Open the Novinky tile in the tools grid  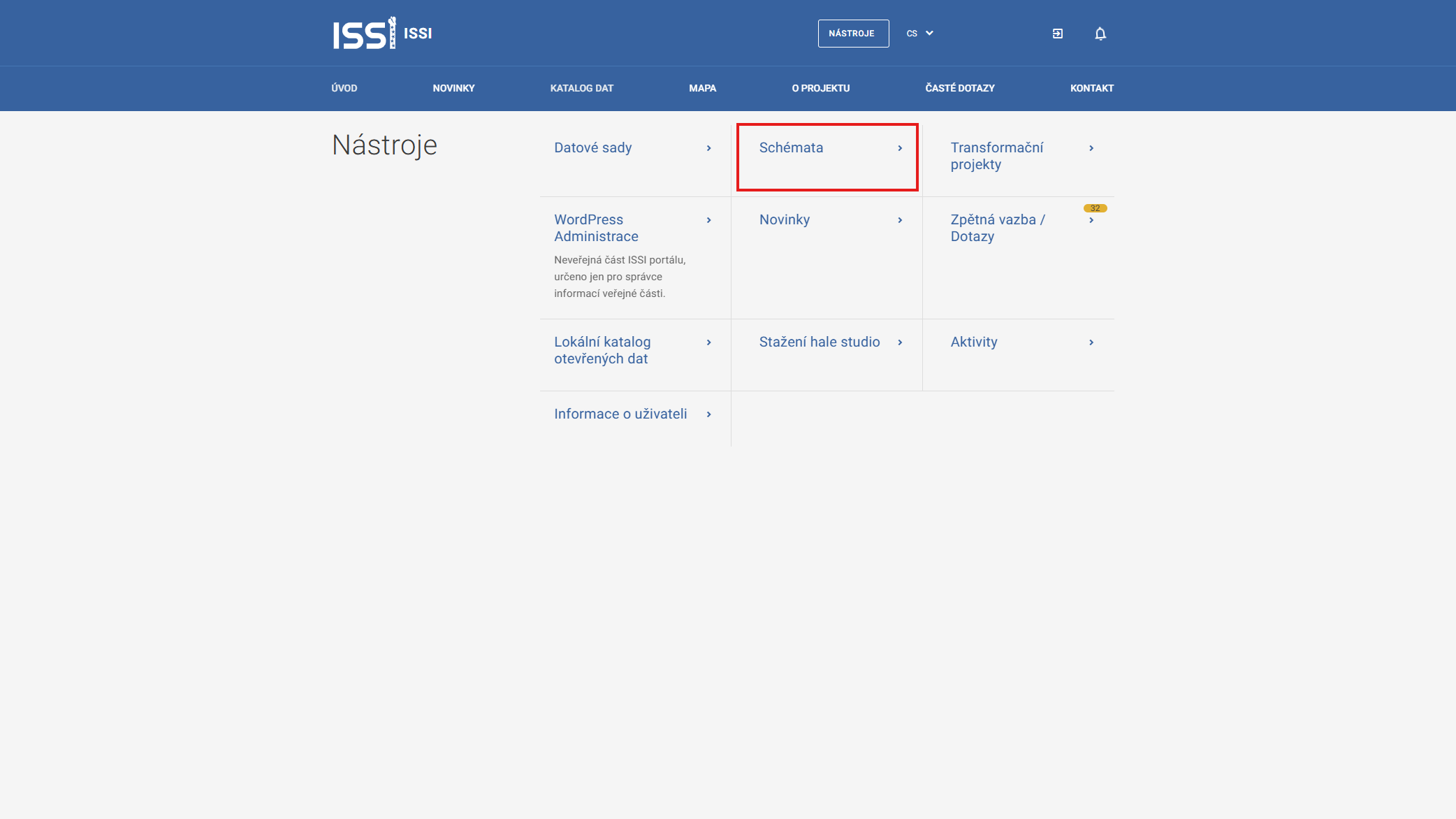pyautogui.click(x=784, y=220)
